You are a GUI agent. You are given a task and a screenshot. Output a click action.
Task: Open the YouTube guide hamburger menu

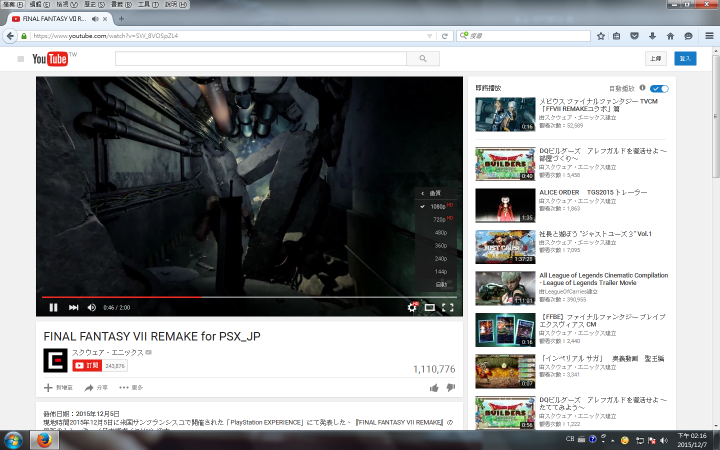(x=20, y=59)
